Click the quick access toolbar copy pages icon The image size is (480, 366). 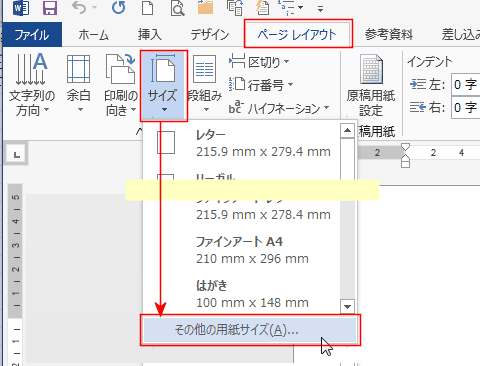coord(234,8)
